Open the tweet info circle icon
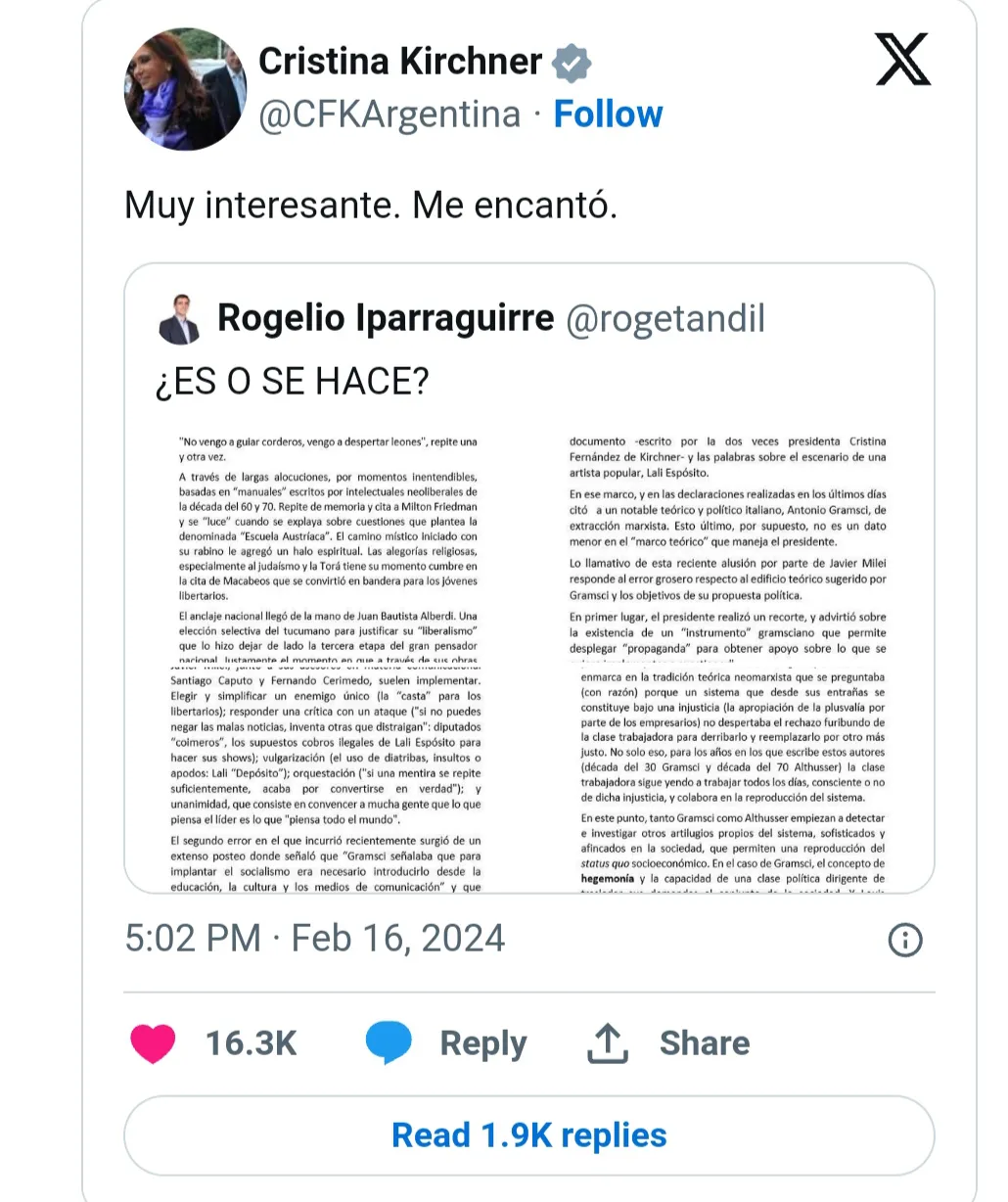This screenshot has height=1202, width=1008. (904, 941)
